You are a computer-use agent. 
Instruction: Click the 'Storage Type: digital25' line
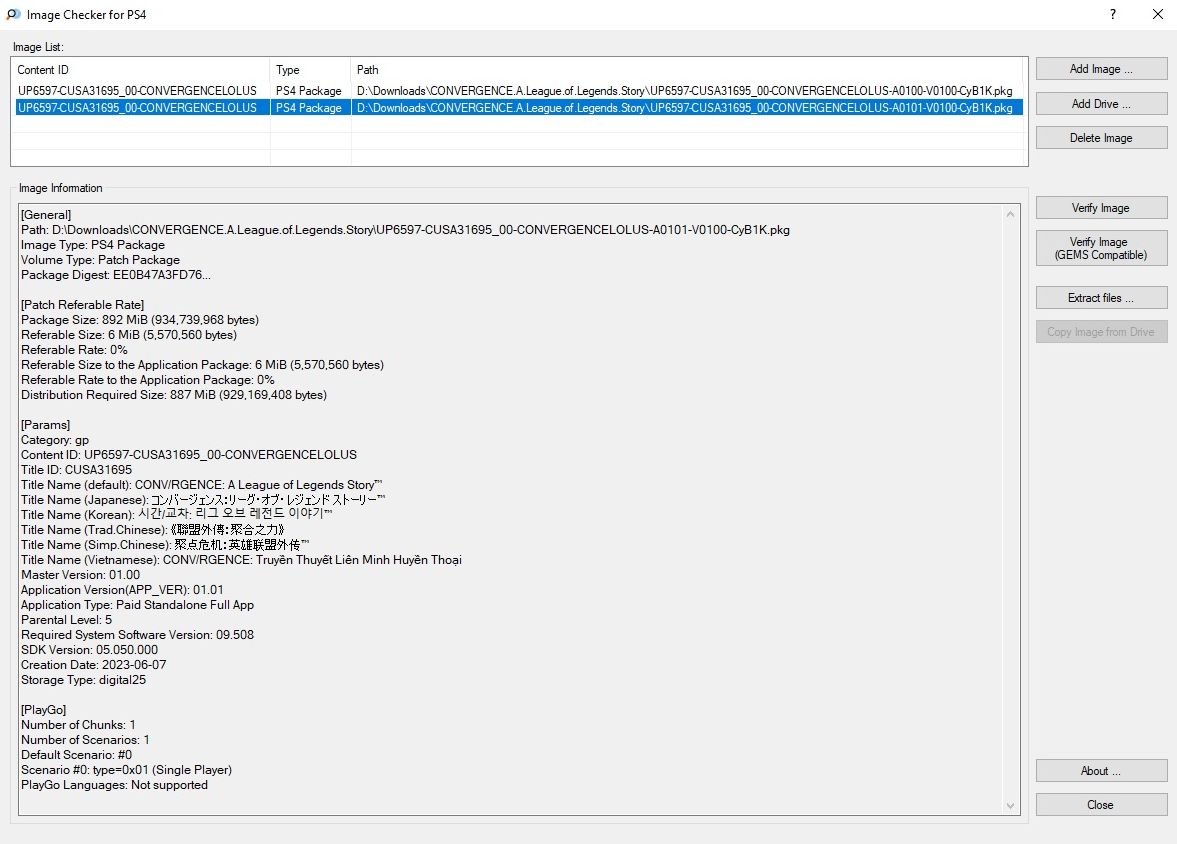coord(83,680)
